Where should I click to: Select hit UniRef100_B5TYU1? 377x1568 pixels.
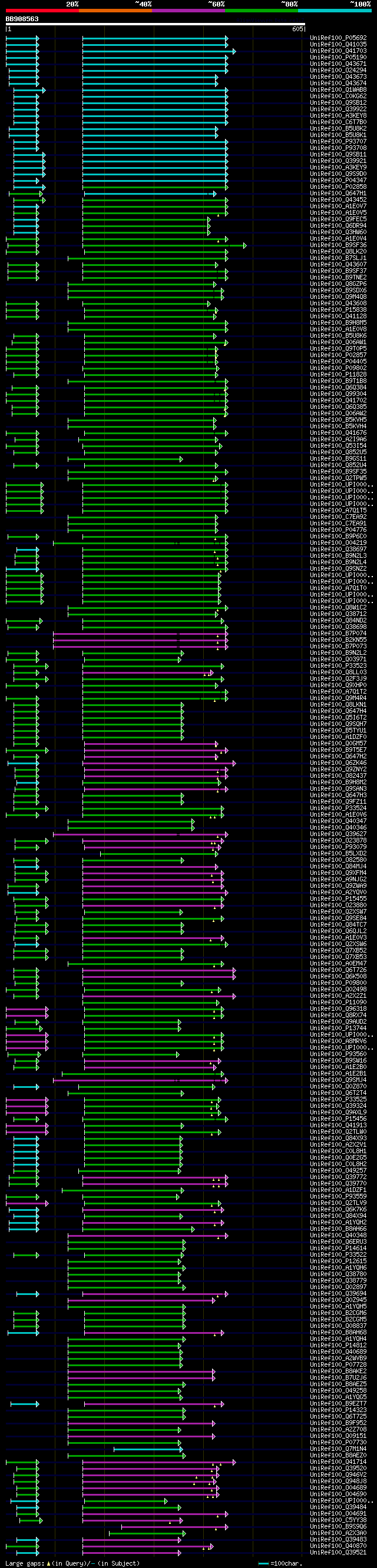pos(338,731)
